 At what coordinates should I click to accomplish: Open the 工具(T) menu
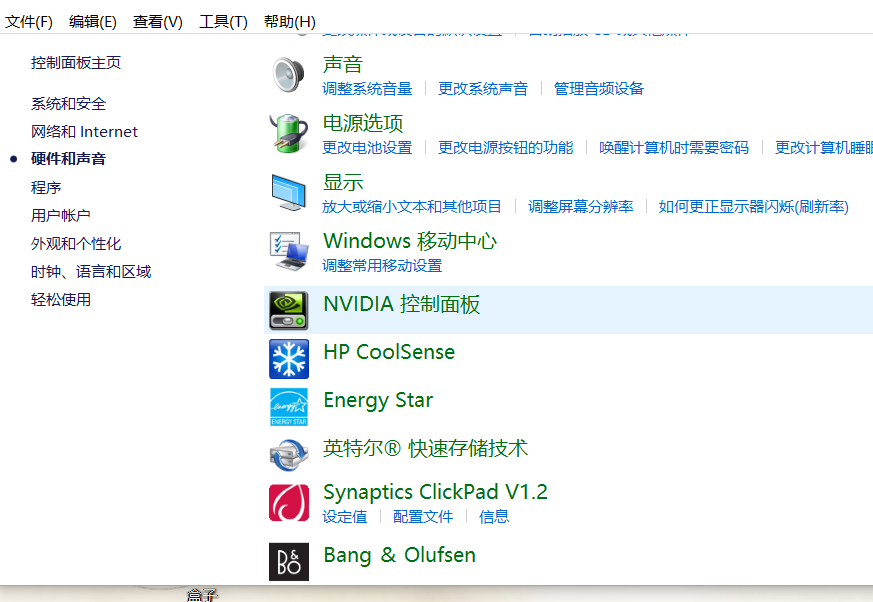pyautogui.click(x=223, y=22)
